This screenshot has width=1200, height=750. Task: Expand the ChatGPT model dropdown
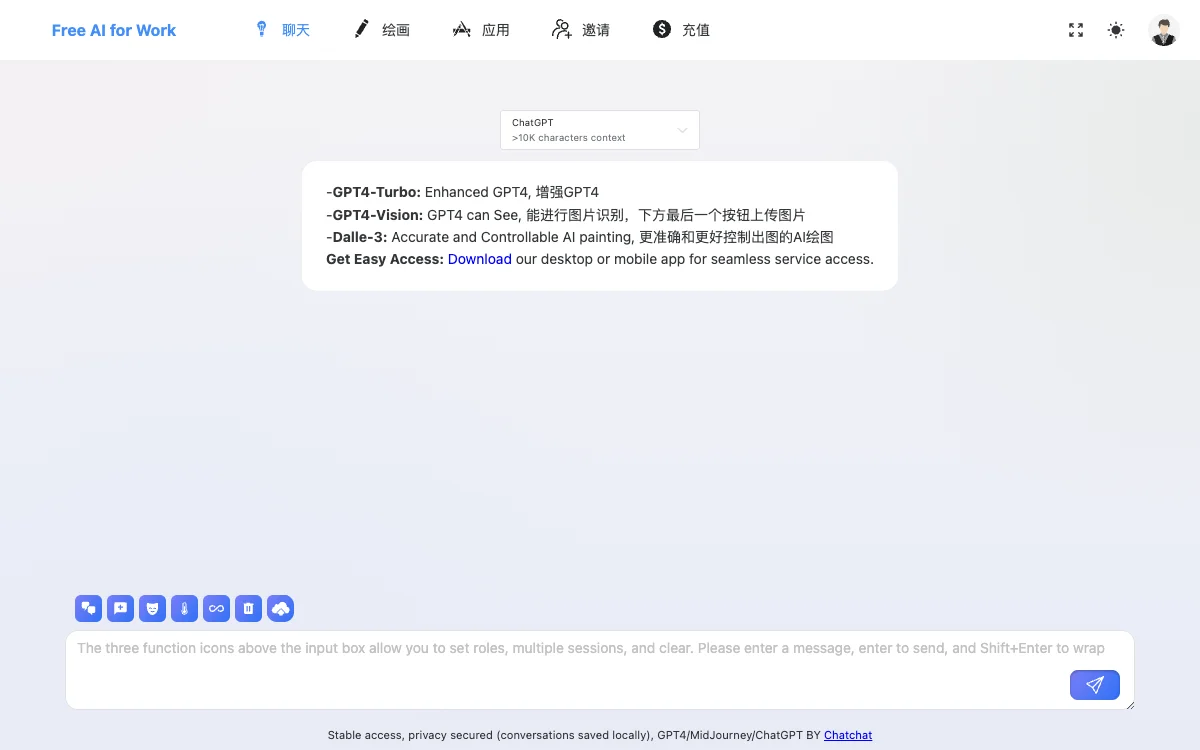point(600,130)
